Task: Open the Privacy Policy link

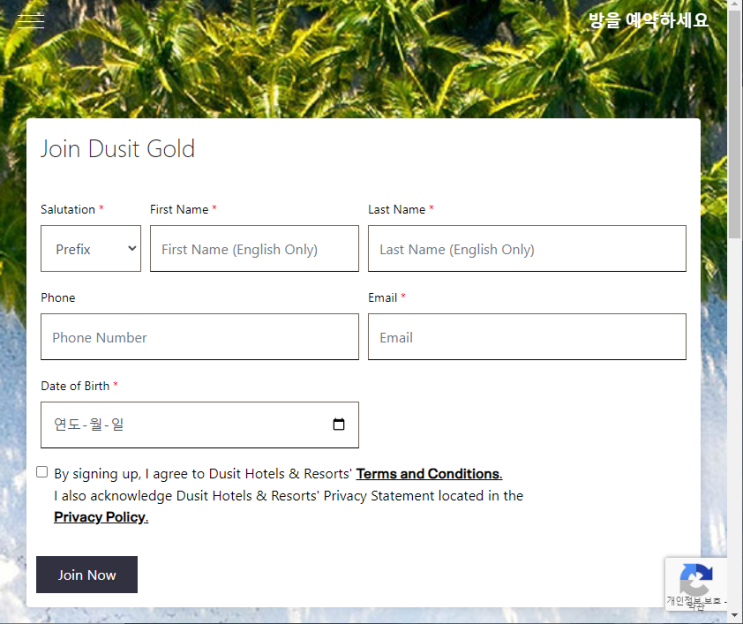Action: [x=101, y=517]
